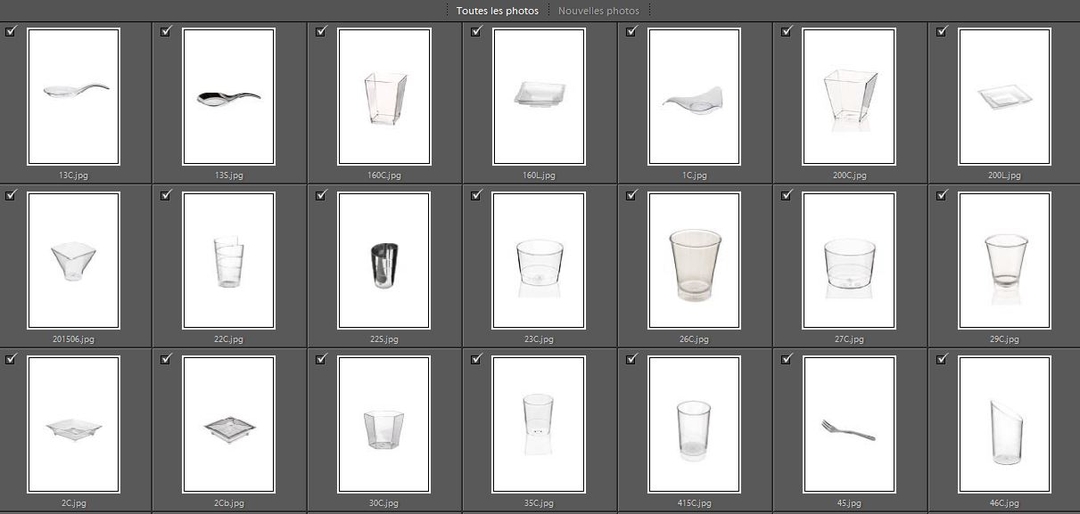This screenshot has height=514, width=1080.
Task: Uncheck the 26C.jpg checkbox
Action: 632,195
